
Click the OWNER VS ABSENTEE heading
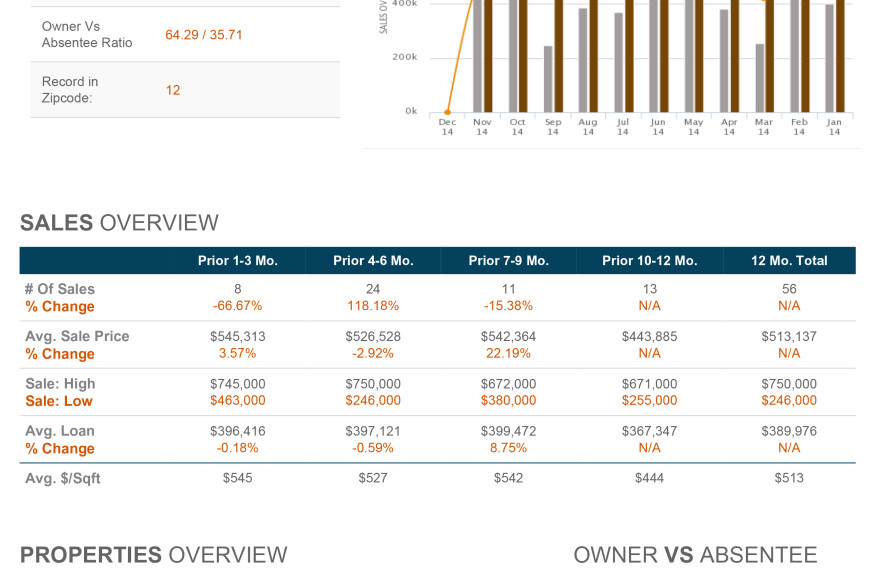(694, 553)
